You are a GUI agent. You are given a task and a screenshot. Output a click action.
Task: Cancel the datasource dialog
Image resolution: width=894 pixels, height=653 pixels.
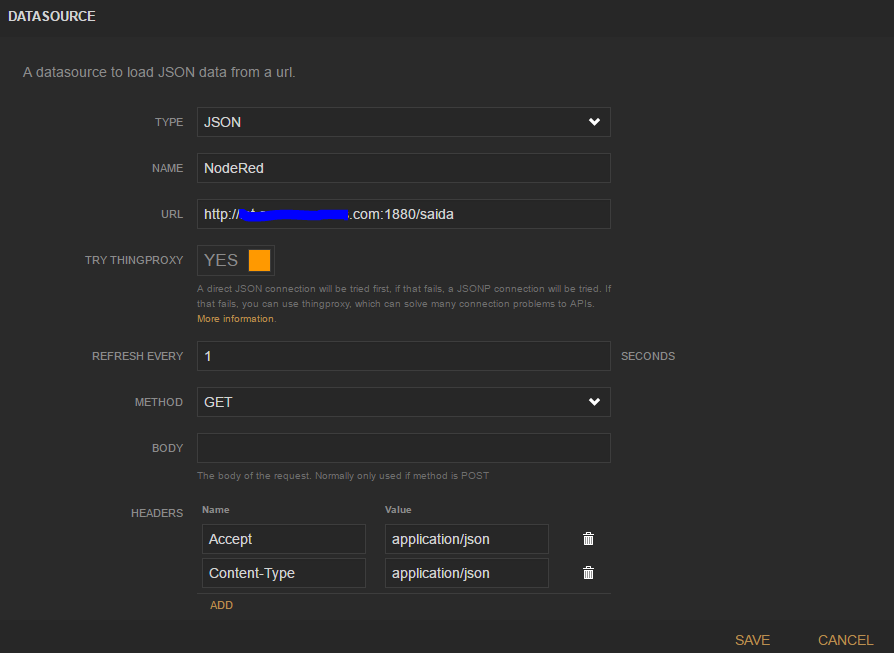pyautogui.click(x=846, y=640)
